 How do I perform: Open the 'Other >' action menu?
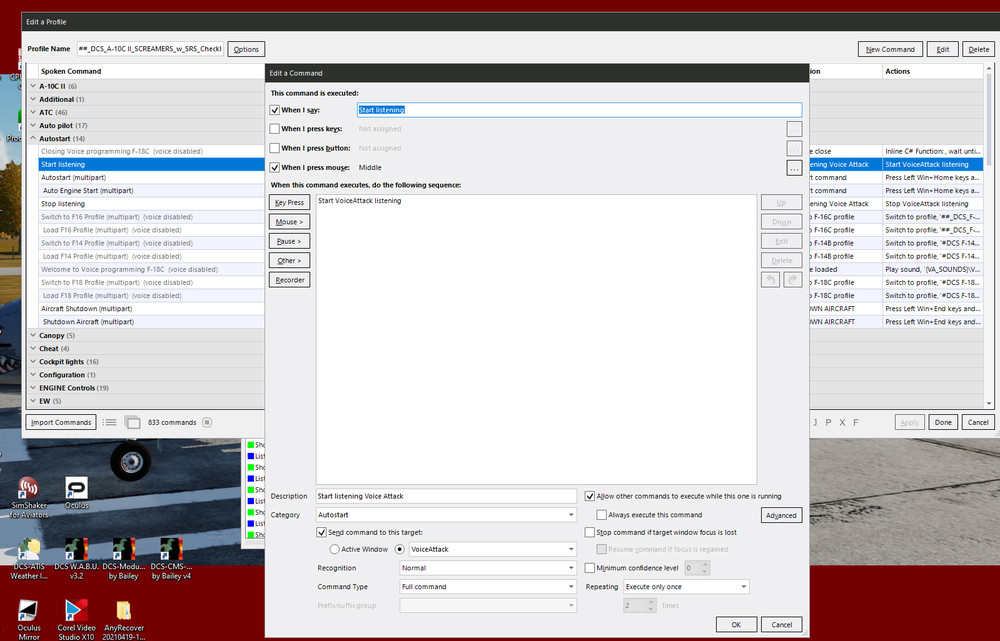289,260
